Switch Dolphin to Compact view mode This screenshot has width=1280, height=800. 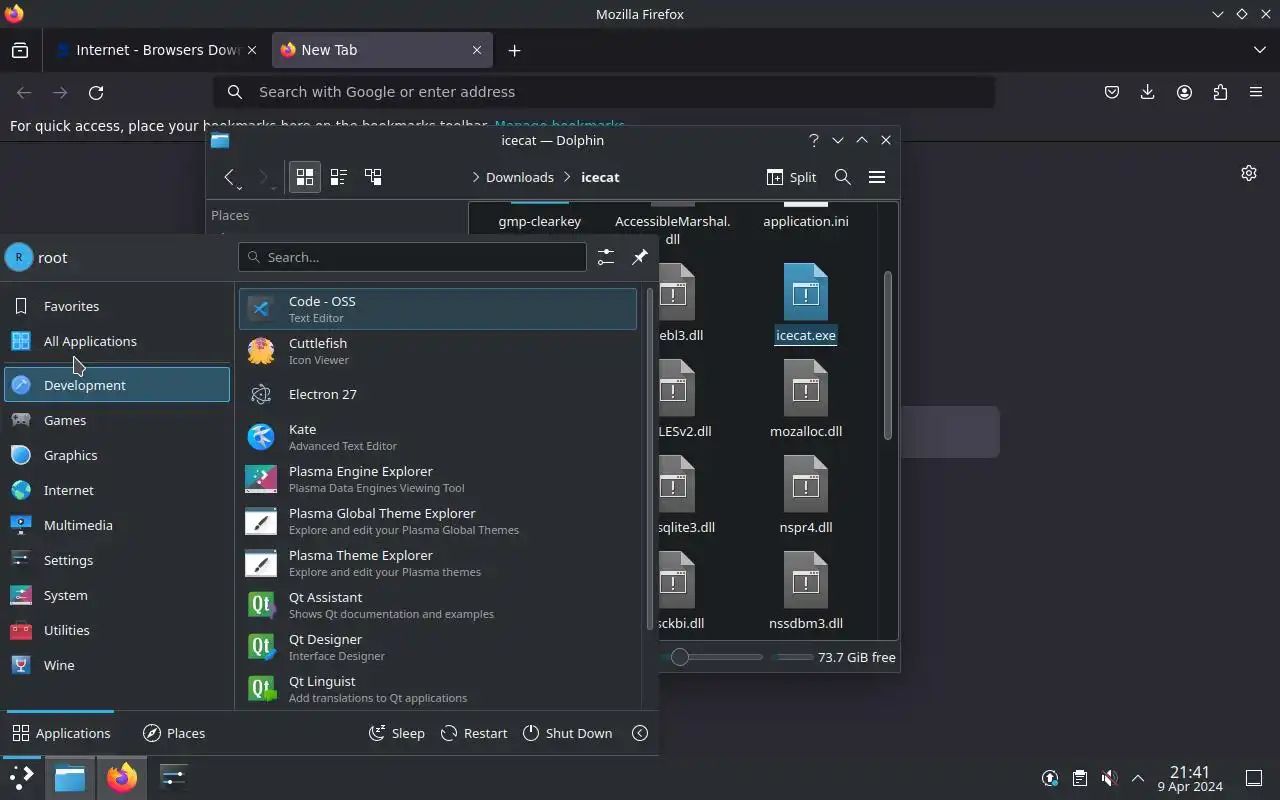point(339,177)
